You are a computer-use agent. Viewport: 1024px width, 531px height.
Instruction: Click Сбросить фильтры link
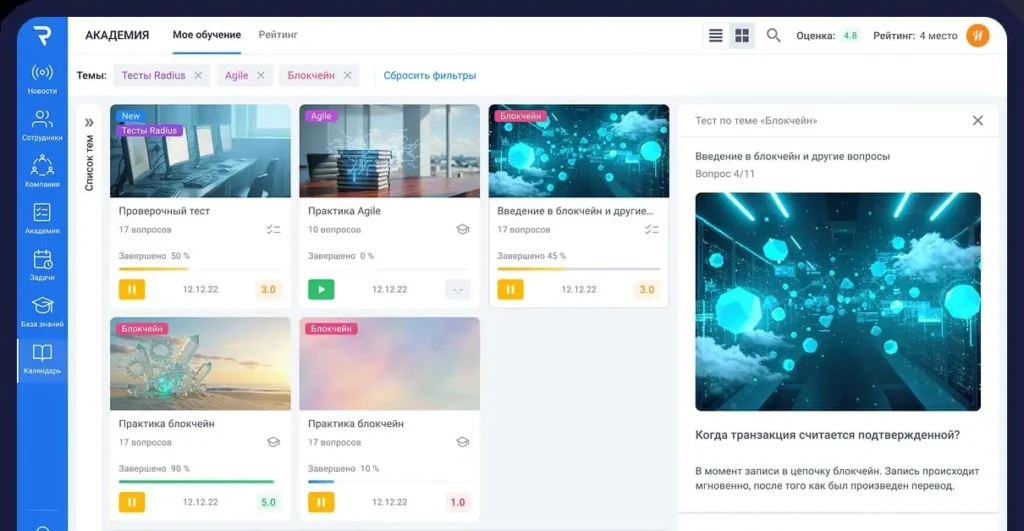pyautogui.click(x=430, y=75)
